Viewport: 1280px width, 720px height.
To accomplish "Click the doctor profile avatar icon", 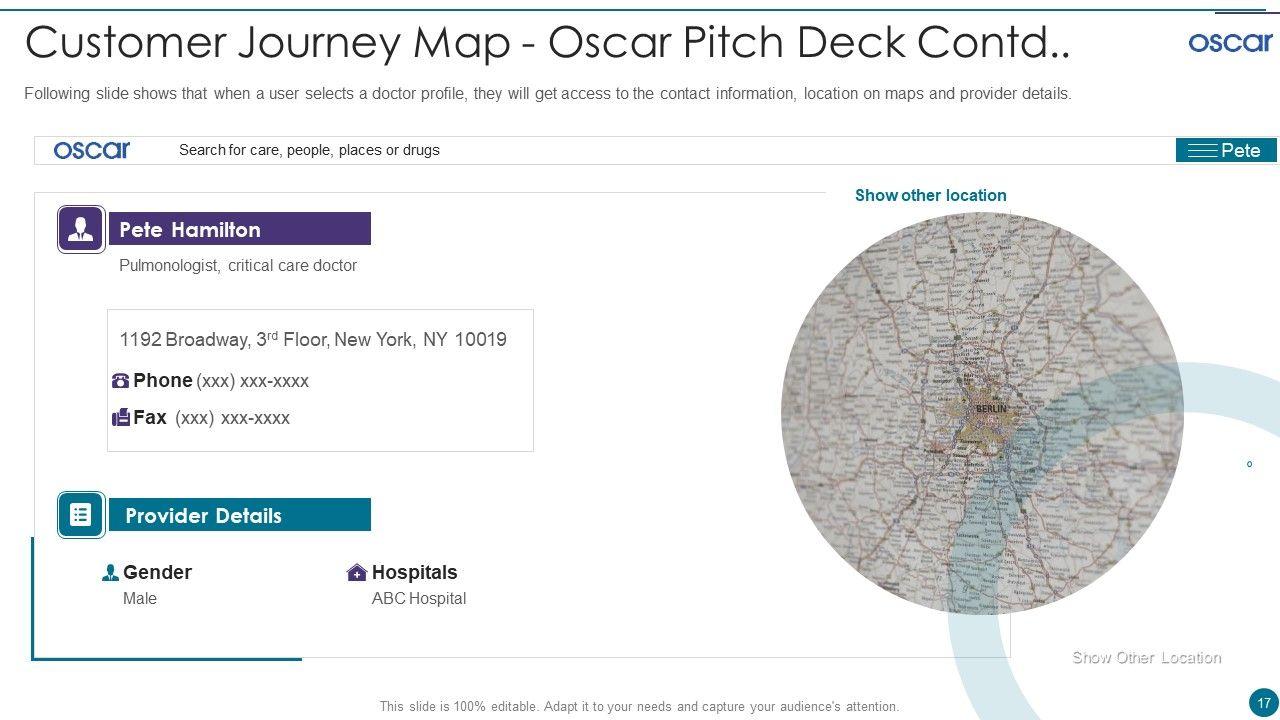I will 81,229.
